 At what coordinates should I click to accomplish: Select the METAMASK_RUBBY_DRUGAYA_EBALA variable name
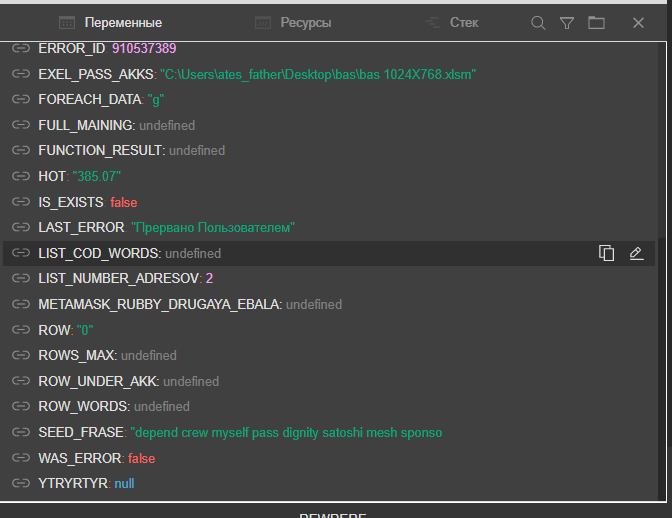[x=159, y=304]
